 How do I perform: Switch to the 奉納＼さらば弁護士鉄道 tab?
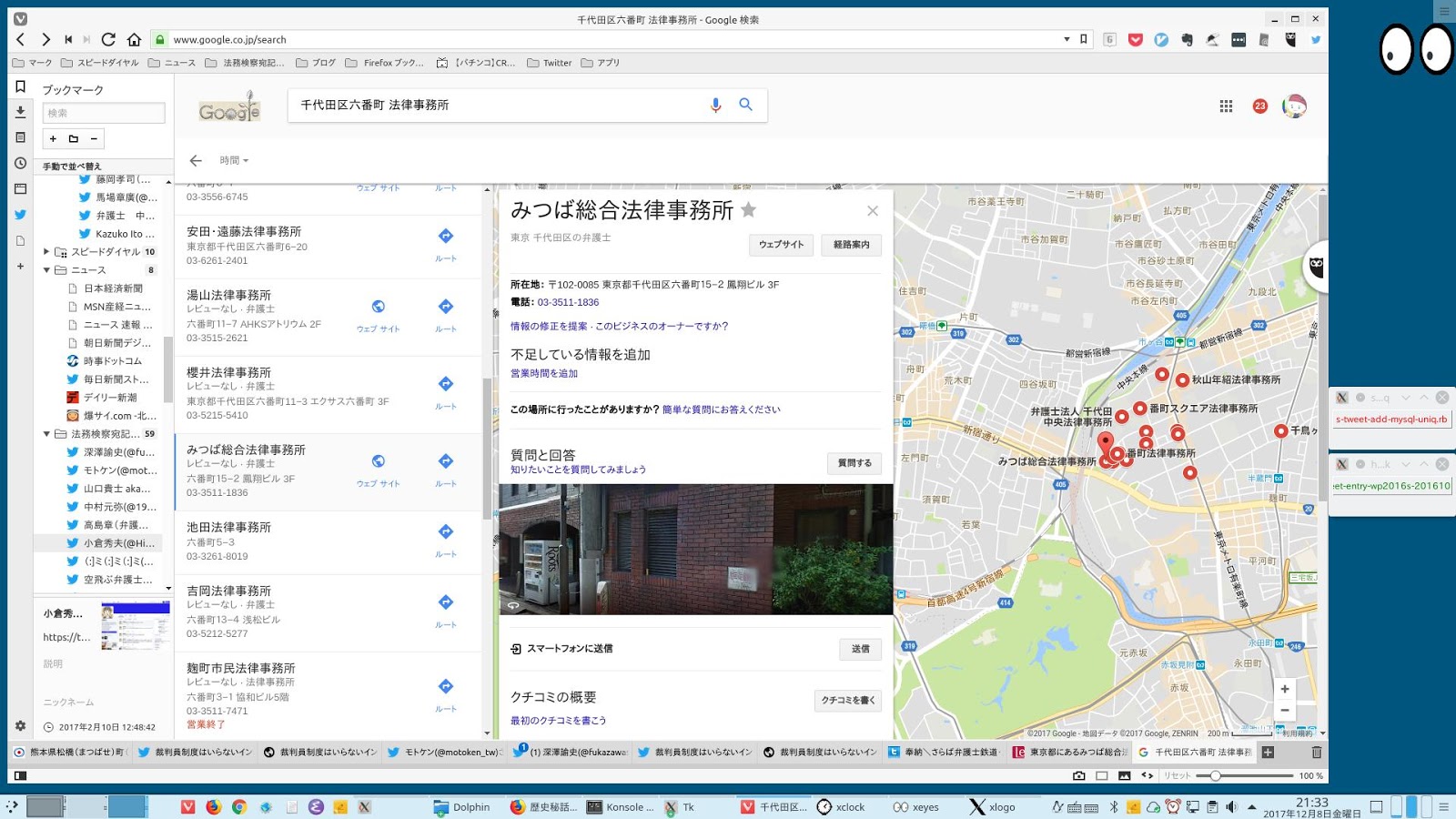point(944,752)
